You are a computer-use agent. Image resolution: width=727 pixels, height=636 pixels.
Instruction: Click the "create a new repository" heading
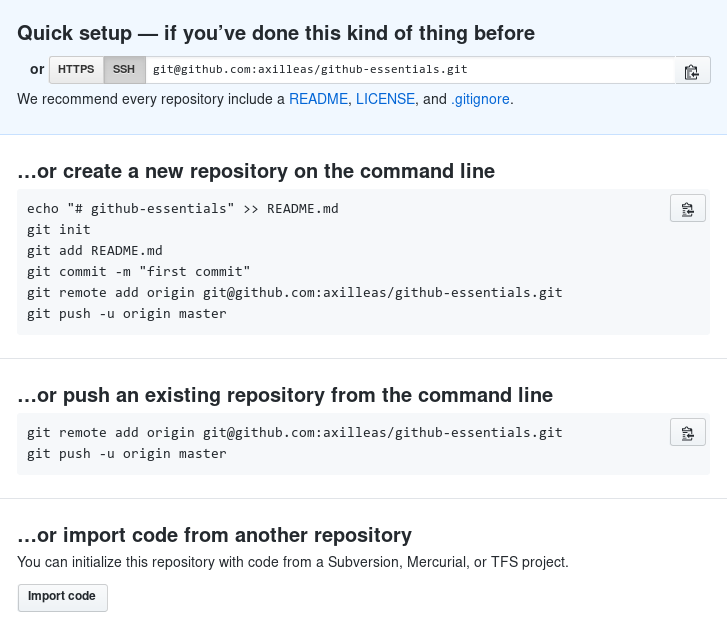click(x=256, y=171)
